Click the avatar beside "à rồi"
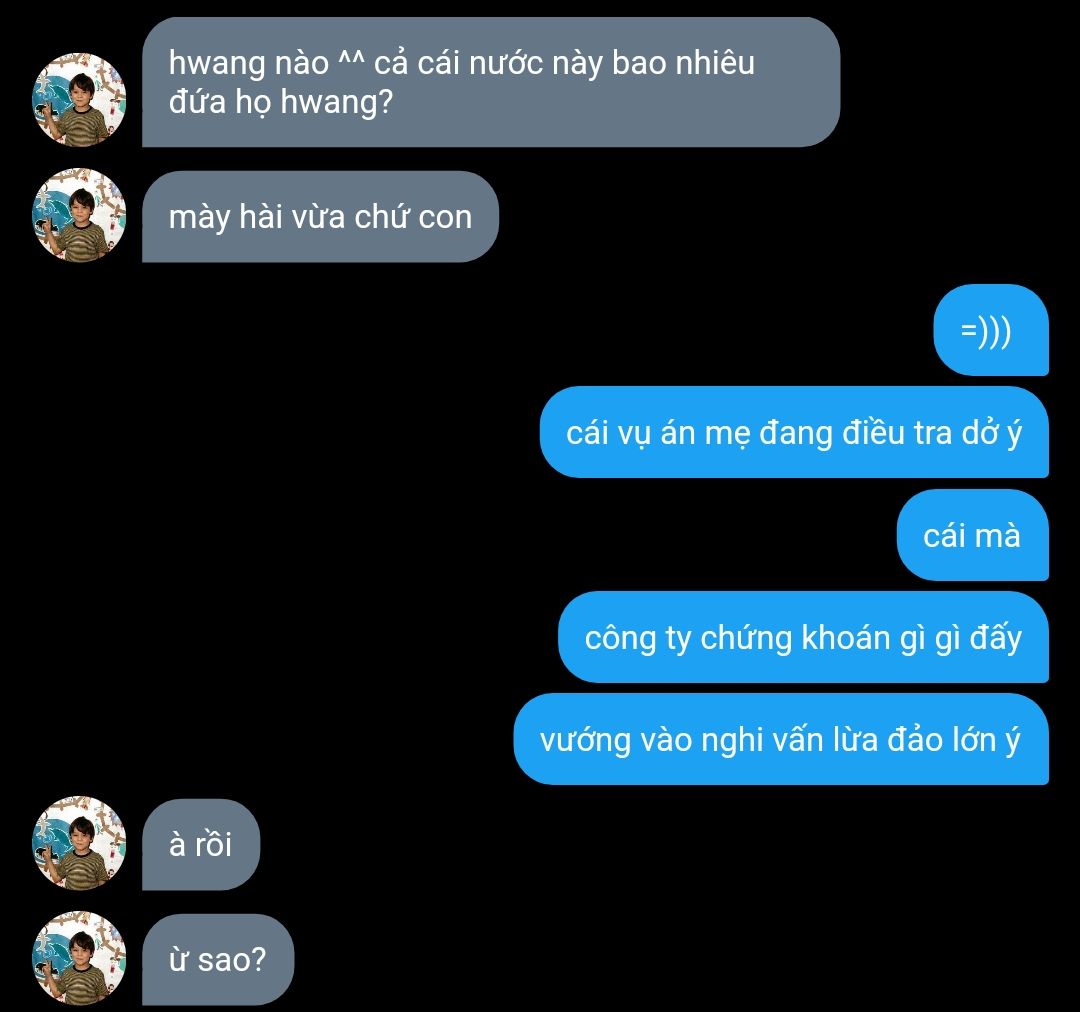Viewport: 1080px width, 1012px height. click(x=79, y=843)
